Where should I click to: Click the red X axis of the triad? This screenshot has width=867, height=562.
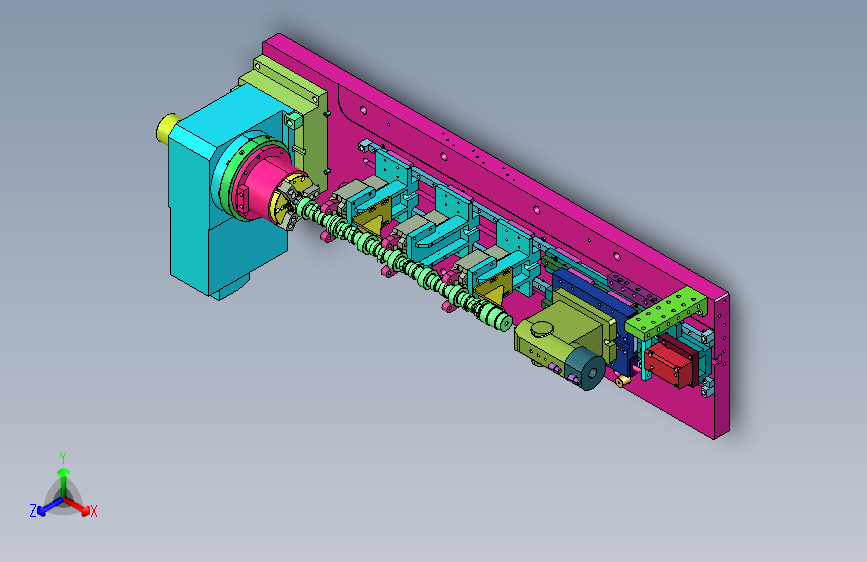point(78,506)
